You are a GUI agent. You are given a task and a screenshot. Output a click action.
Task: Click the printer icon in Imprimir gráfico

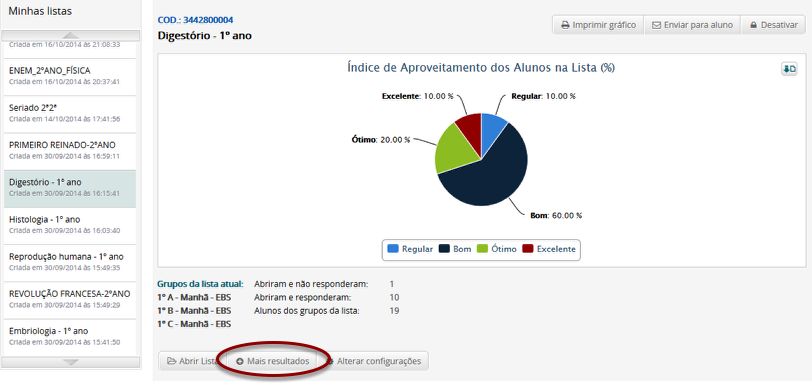[x=566, y=25]
